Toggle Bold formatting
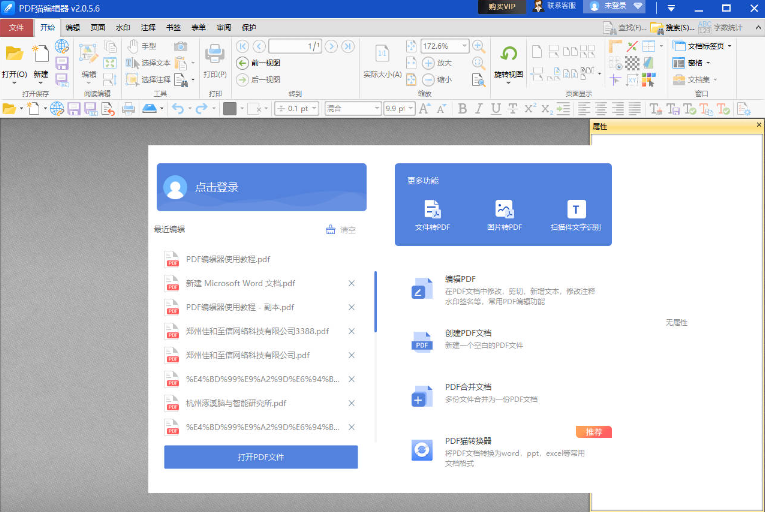Viewport: 765px width, 512px height. (463, 109)
